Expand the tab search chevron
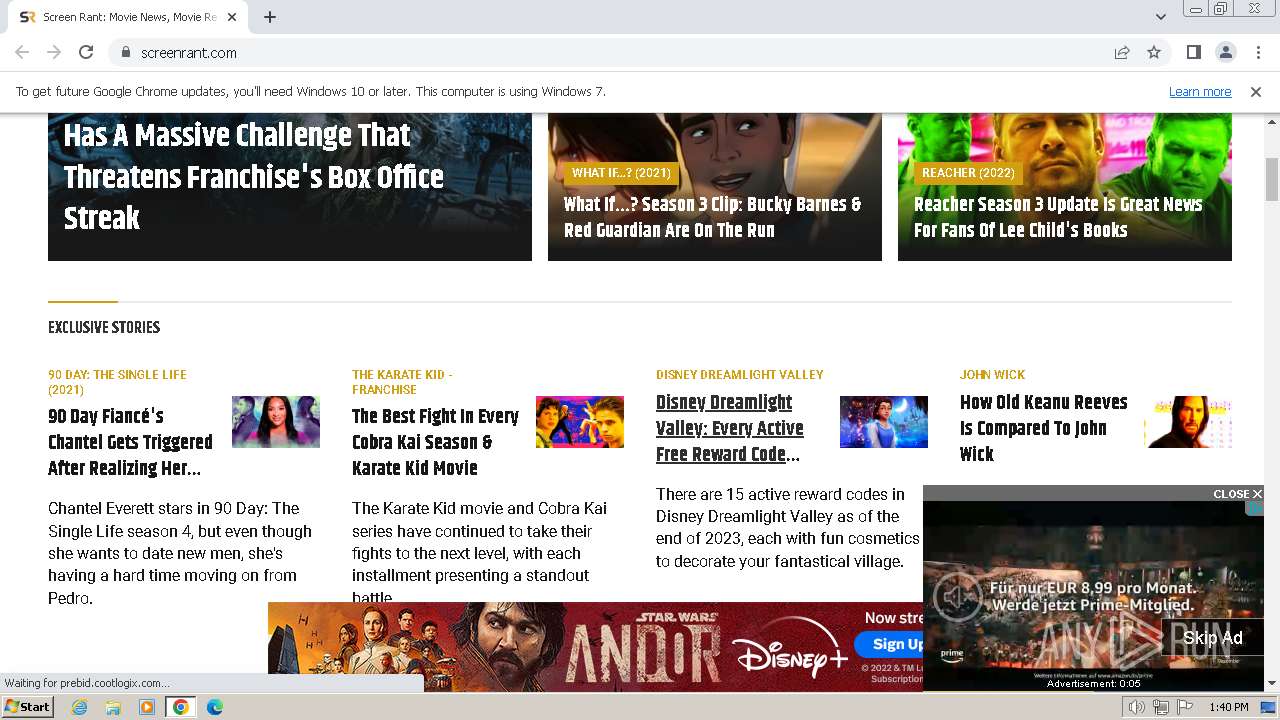The image size is (1280, 720). coord(1160,17)
